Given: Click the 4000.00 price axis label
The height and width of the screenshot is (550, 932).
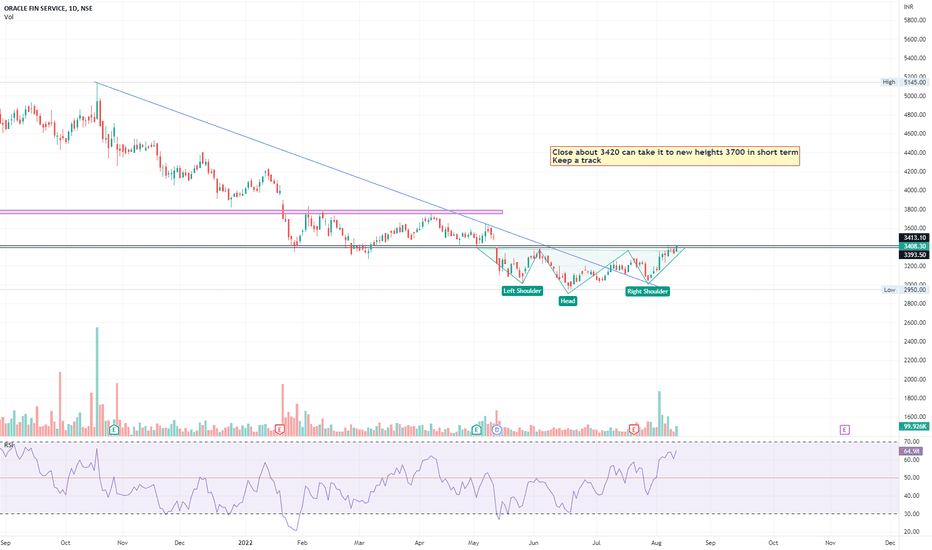Looking at the screenshot, I should click(915, 191).
